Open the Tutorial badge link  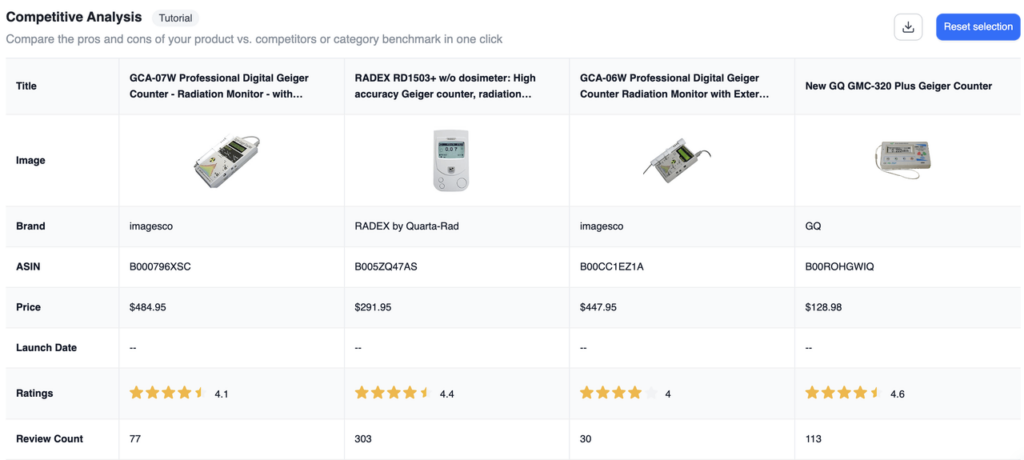coord(175,18)
